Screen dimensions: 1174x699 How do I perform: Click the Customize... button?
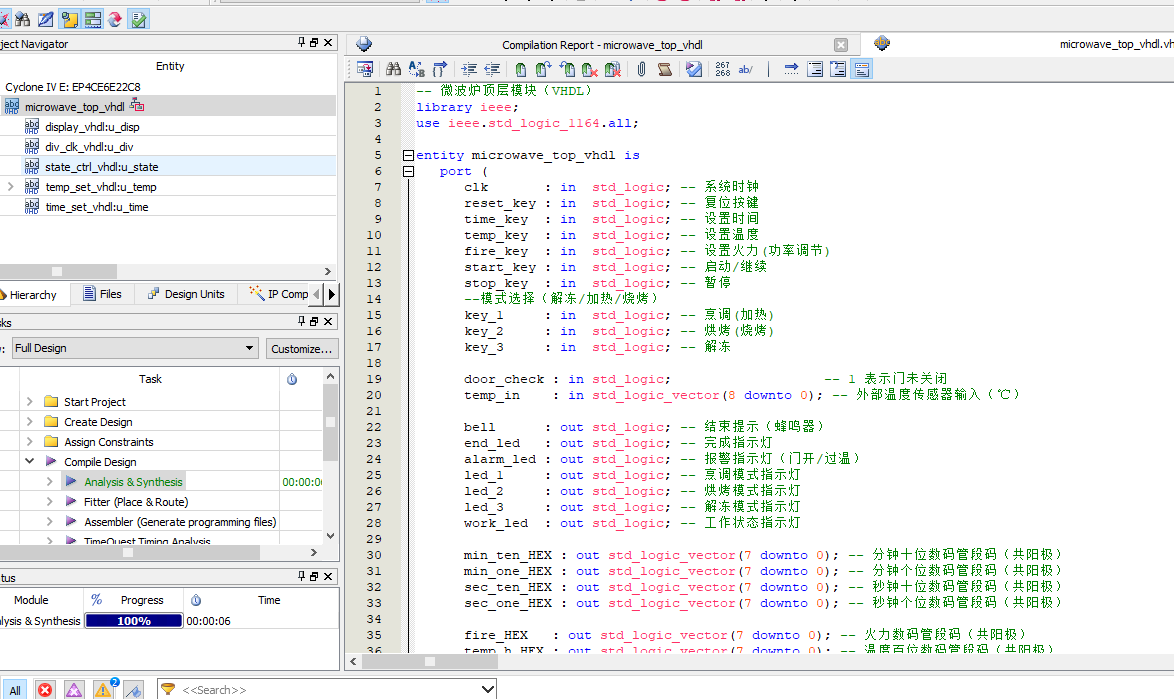click(301, 349)
